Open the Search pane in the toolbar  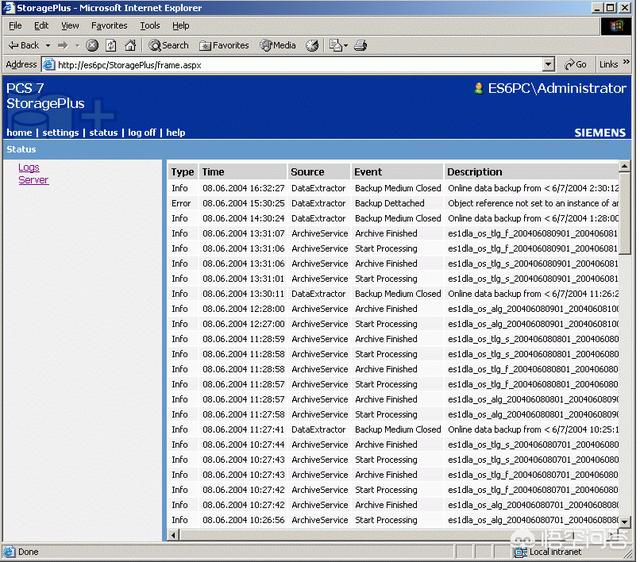(x=169, y=45)
